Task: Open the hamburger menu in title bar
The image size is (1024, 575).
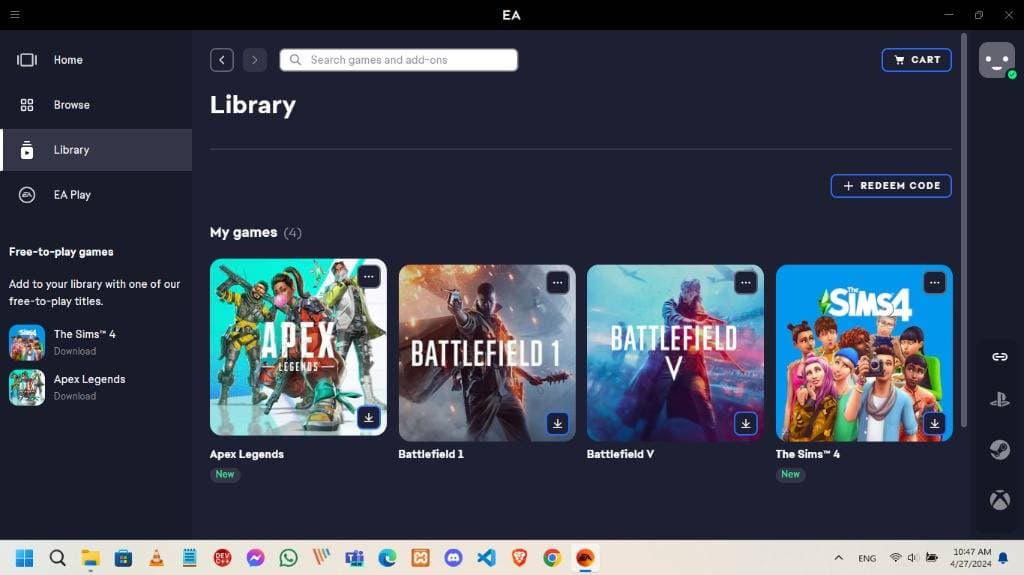Action: (15, 14)
